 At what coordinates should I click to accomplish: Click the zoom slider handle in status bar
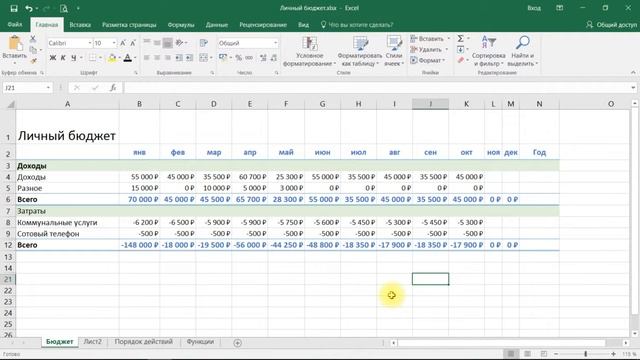[585, 353]
